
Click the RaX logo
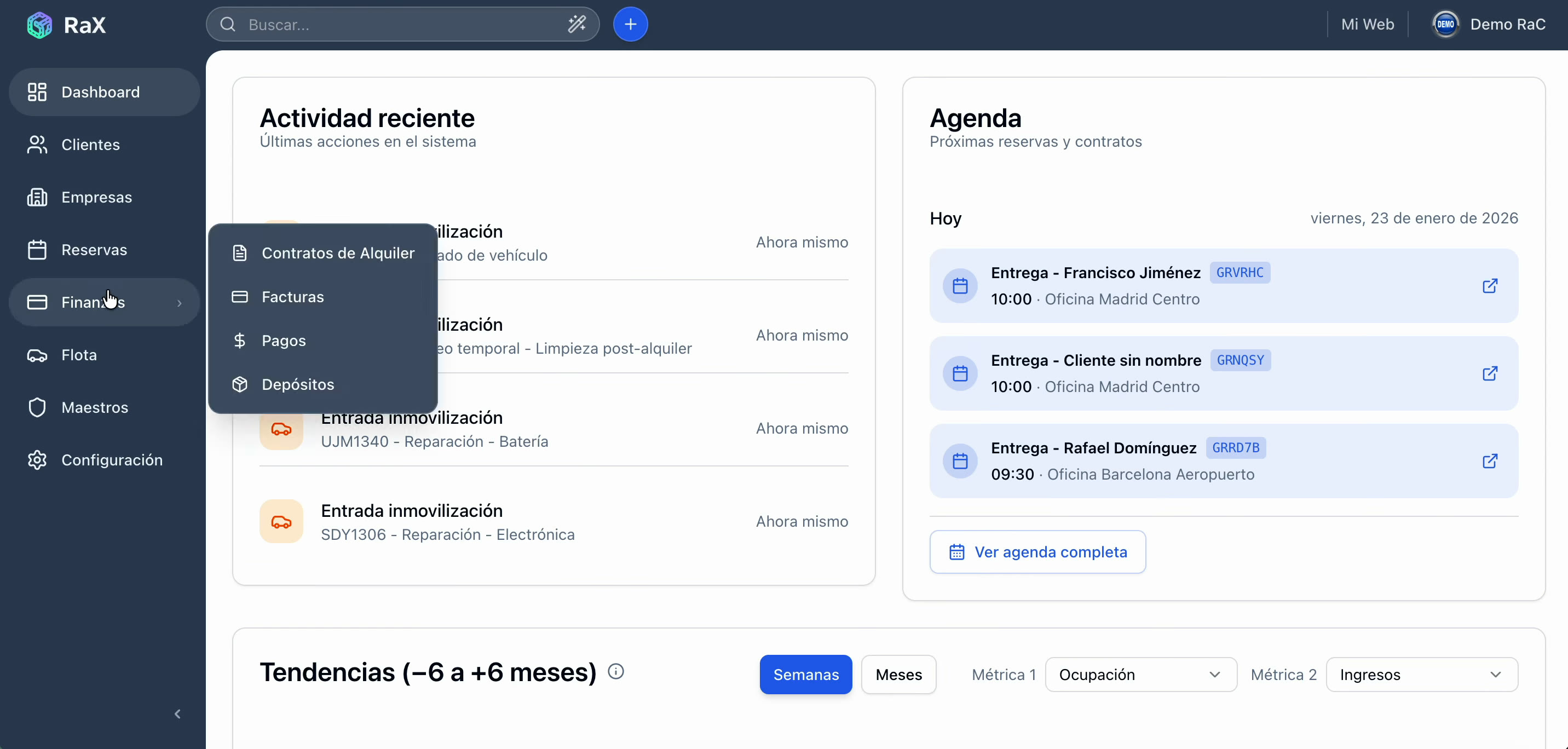pyautogui.click(x=66, y=24)
